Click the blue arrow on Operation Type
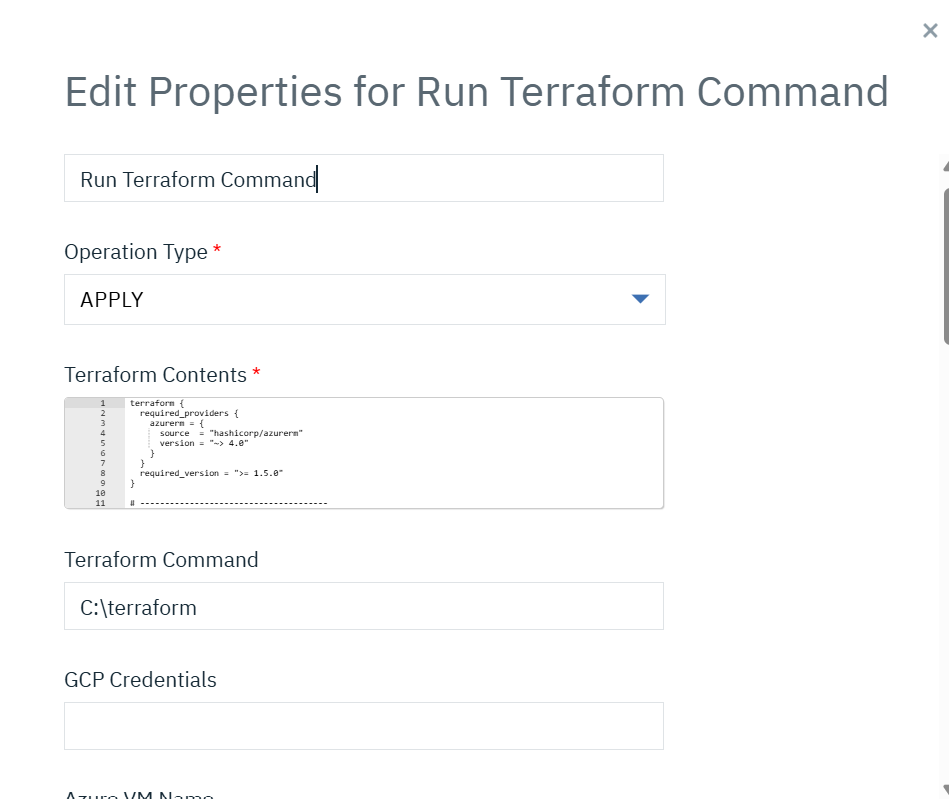The height and width of the screenshot is (799, 949). [641, 300]
